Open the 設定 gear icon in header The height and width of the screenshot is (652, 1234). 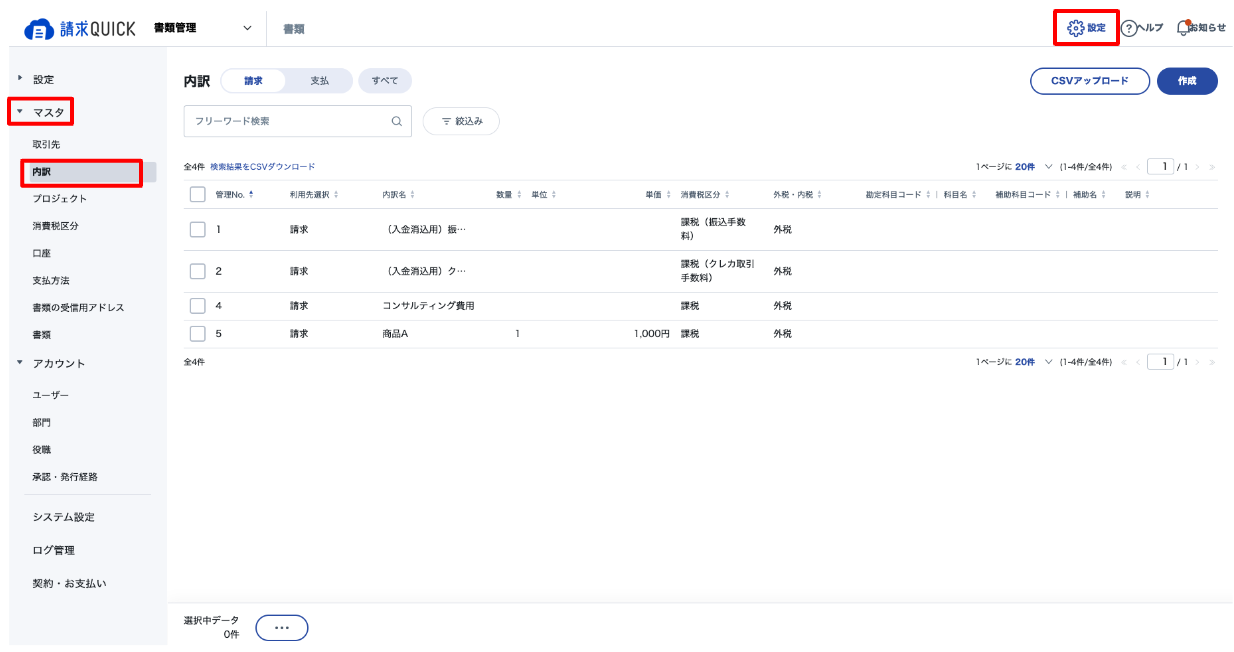coord(1086,28)
